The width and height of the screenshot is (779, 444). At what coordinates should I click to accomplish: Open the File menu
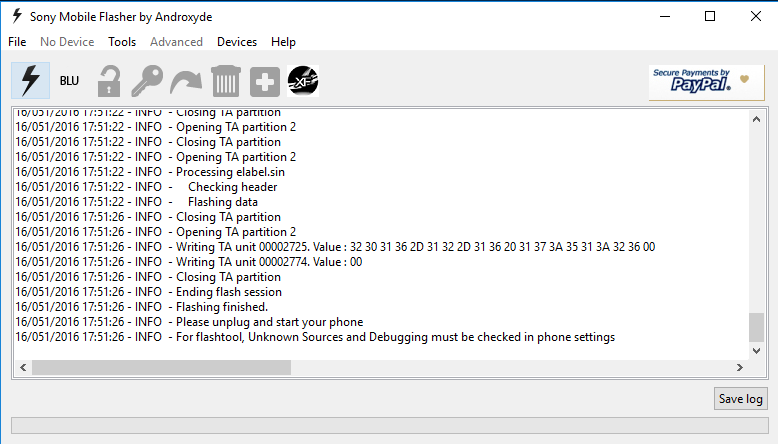coord(17,42)
